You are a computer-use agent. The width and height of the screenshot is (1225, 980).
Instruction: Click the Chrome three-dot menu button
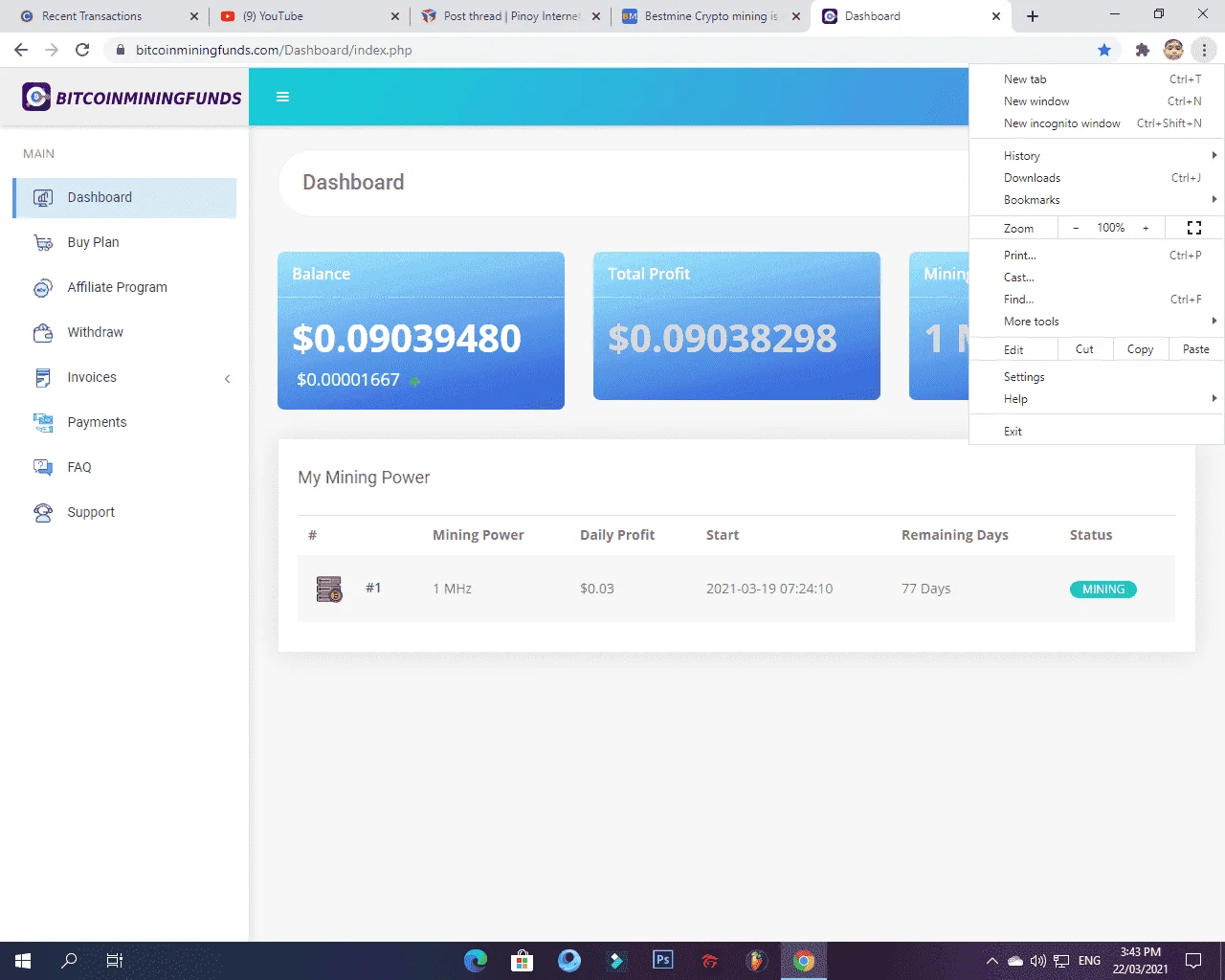click(1204, 50)
